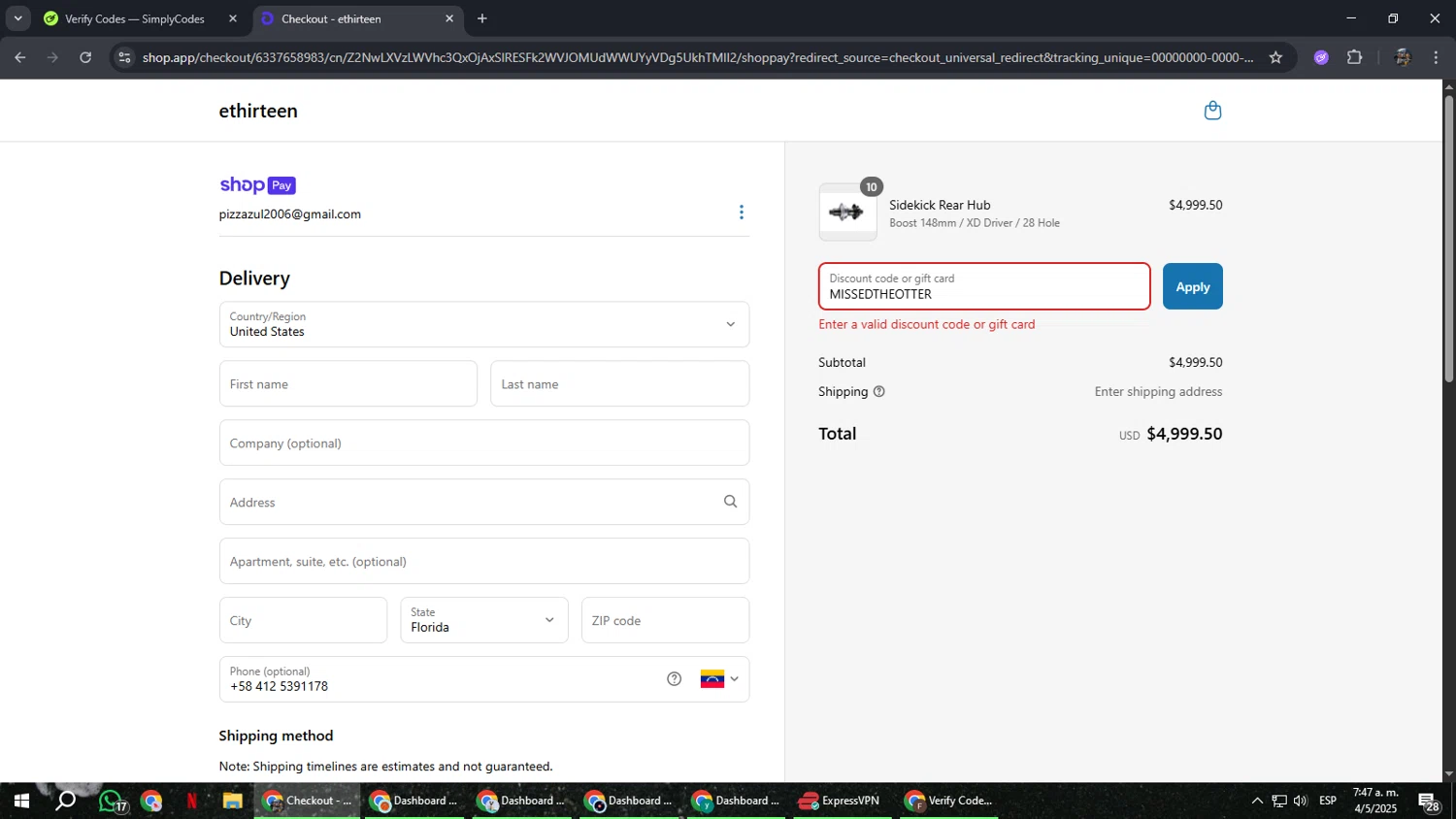This screenshot has height=819, width=1456.
Task: Open Chrome three-dot menu
Action: (x=1436, y=57)
